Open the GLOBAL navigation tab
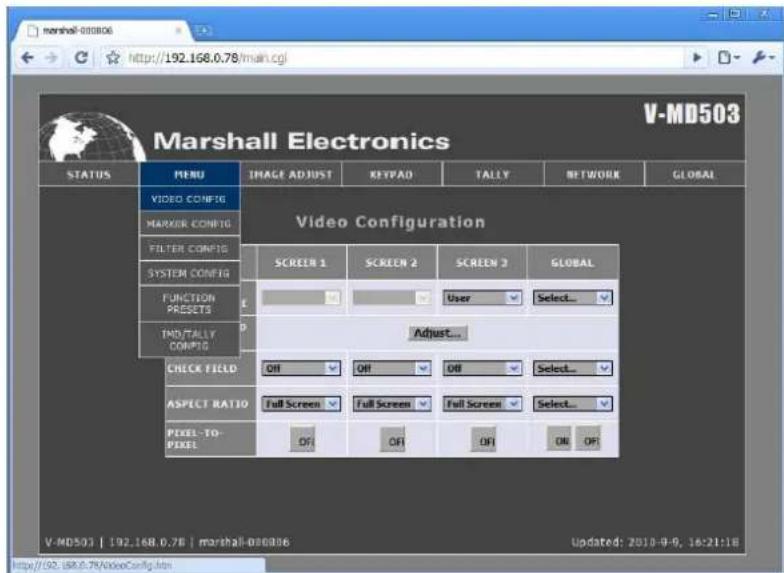 [694, 174]
